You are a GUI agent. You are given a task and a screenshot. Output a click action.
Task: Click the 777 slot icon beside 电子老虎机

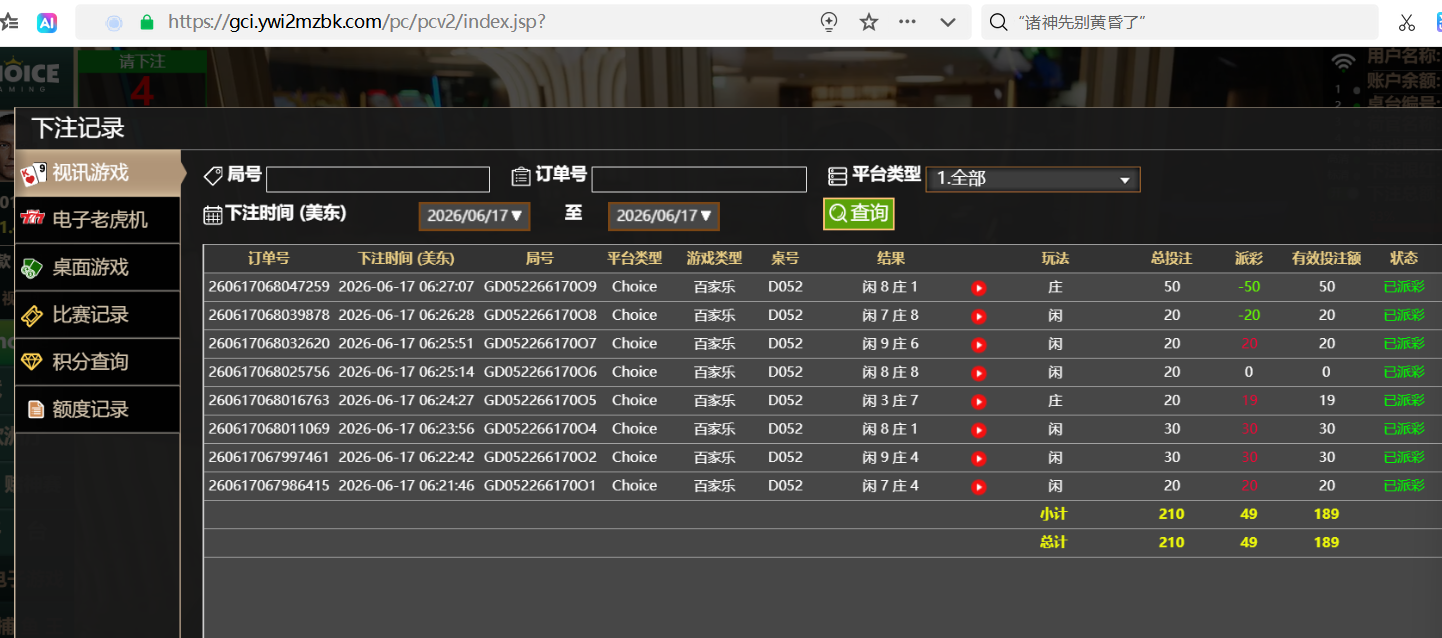33,218
